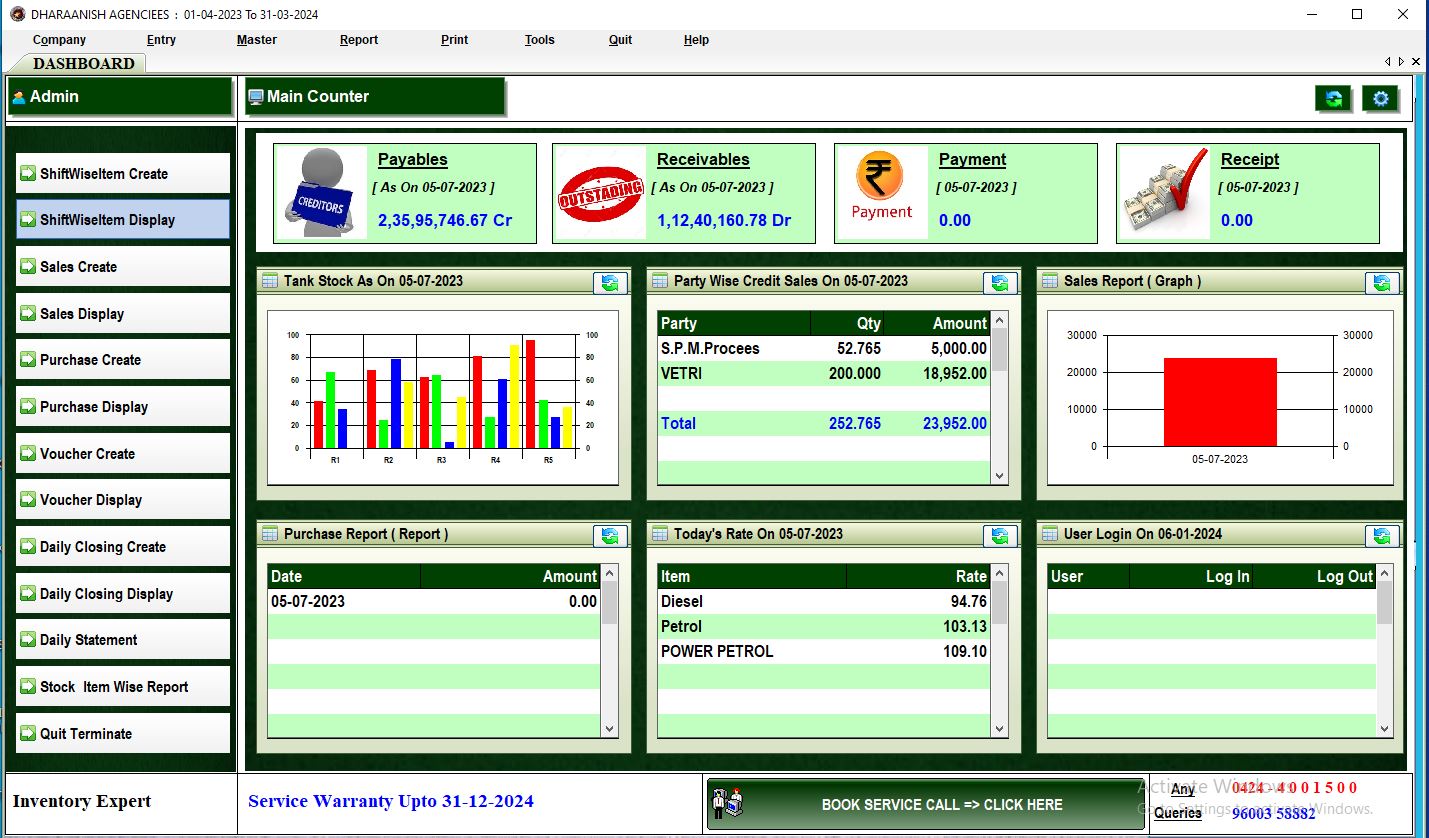This screenshot has width=1429, height=838.
Task: Refresh the Tank Stock panel
Action: [x=610, y=283]
